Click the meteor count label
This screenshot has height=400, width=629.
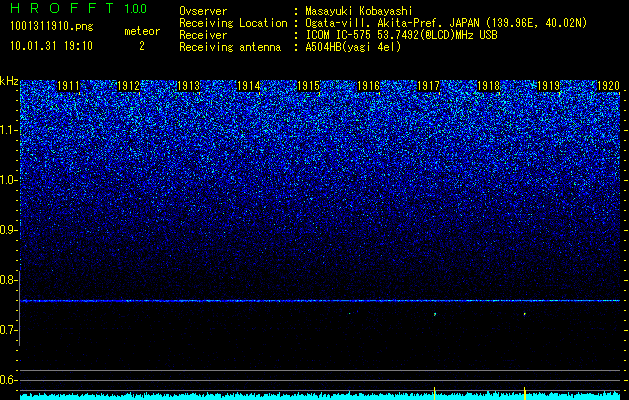[142, 31]
